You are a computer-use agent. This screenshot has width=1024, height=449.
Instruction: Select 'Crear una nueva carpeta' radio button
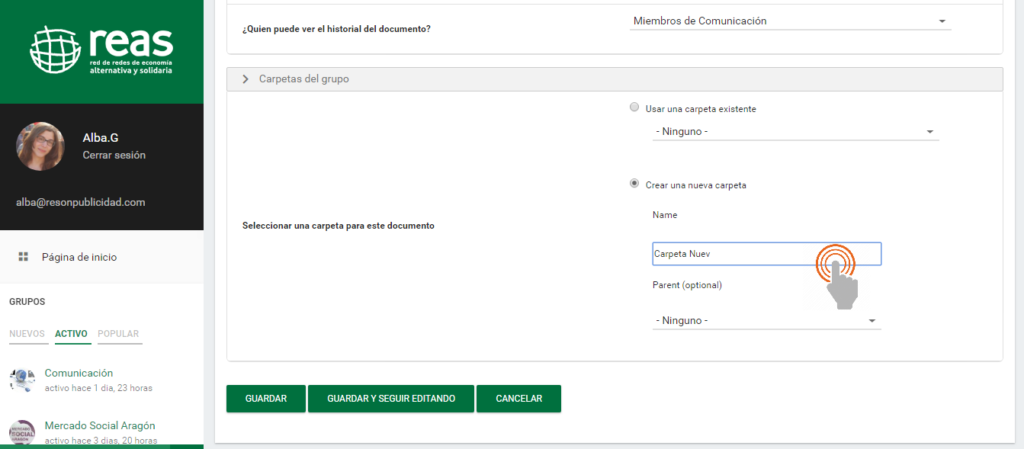tap(634, 184)
